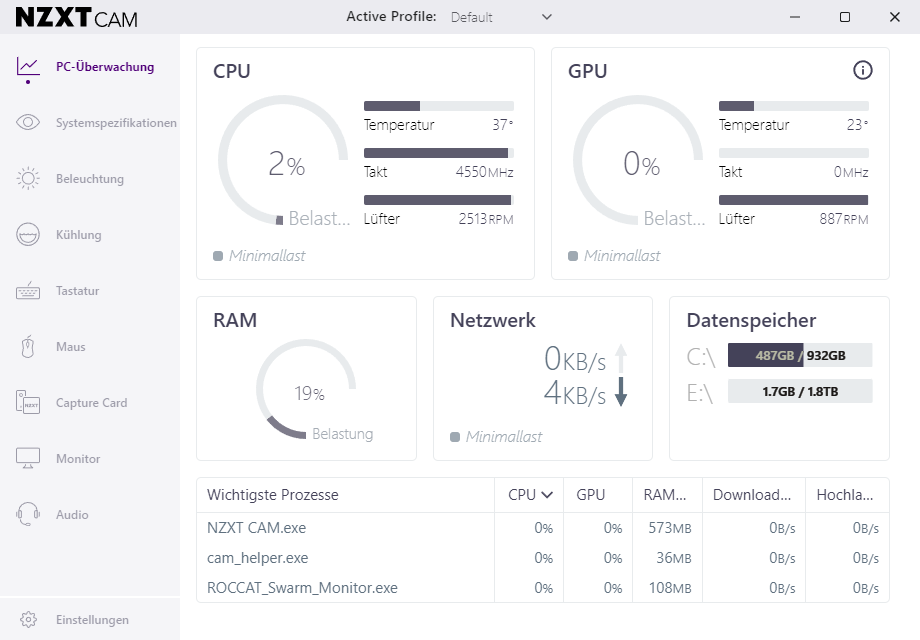Open the Monitor sidebar section
This screenshot has width=920, height=640.
point(78,459)
